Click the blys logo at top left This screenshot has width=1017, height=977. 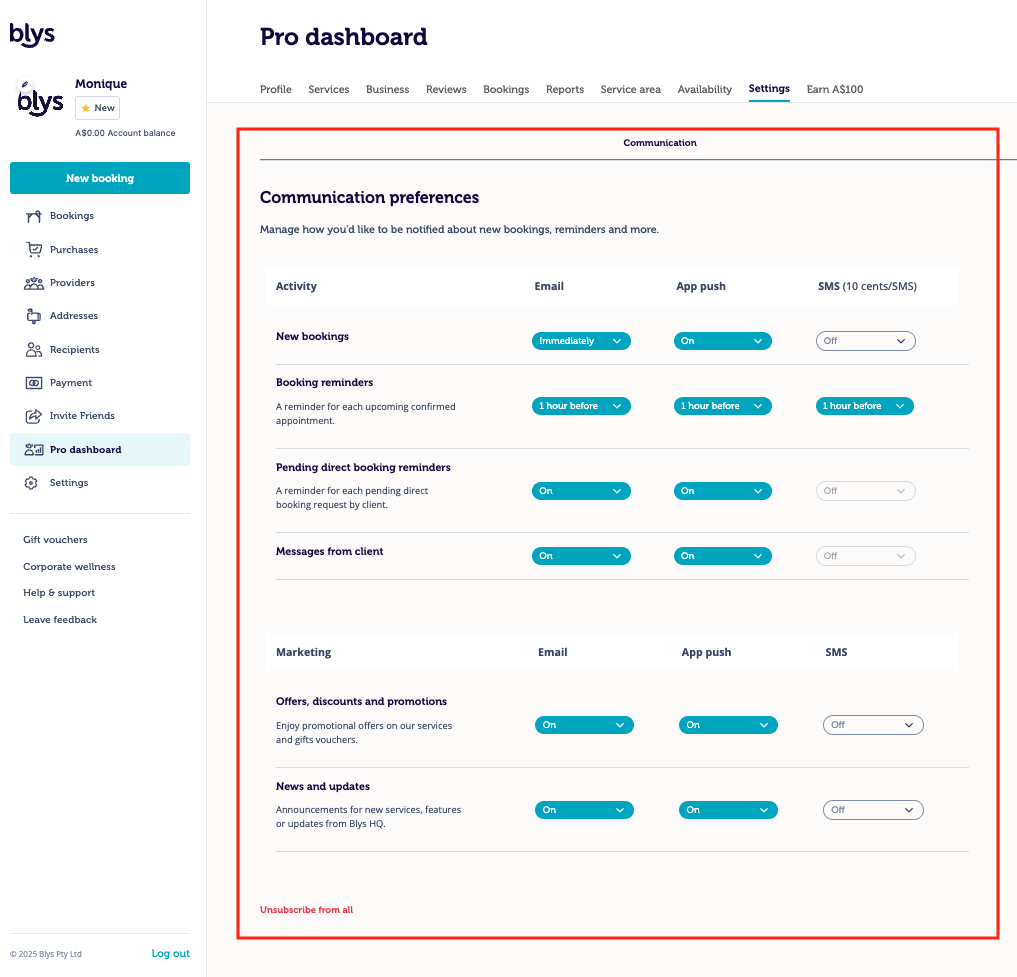[x=32, y=34]
